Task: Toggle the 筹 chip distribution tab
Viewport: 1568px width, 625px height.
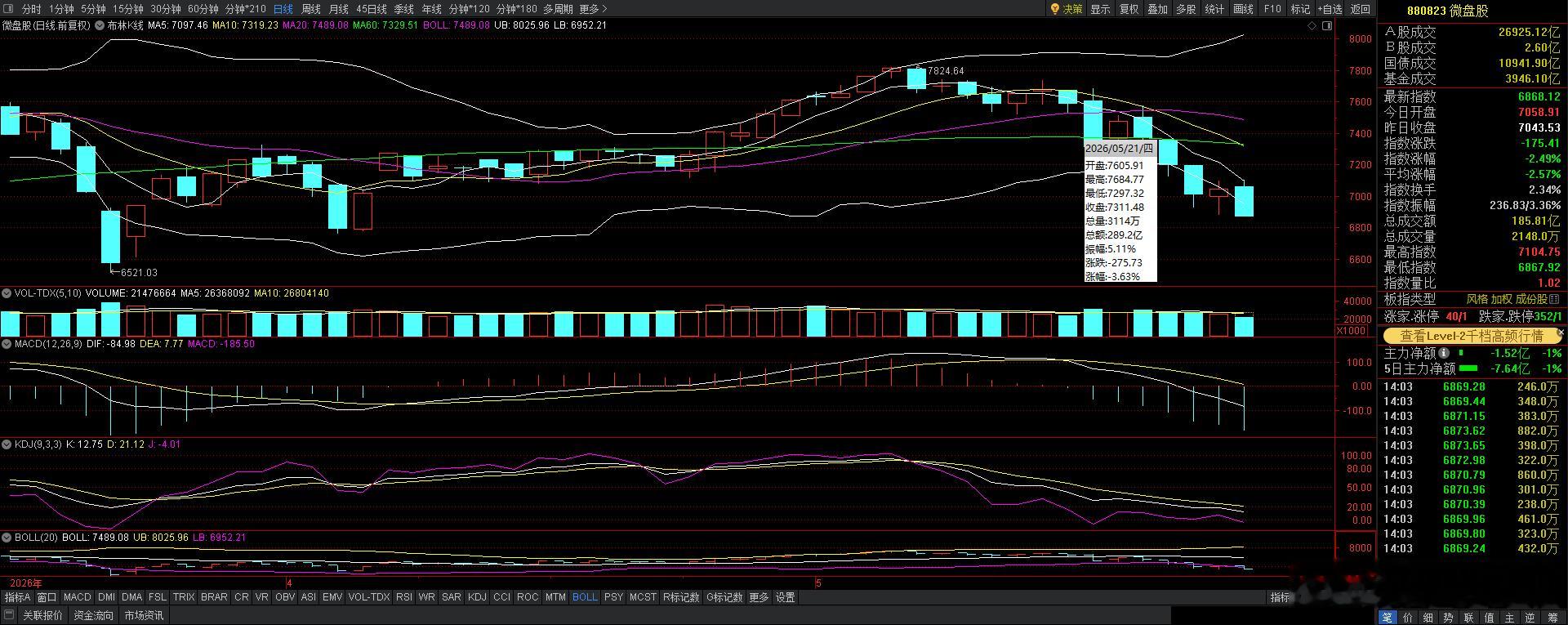Action: point(1552,618)
